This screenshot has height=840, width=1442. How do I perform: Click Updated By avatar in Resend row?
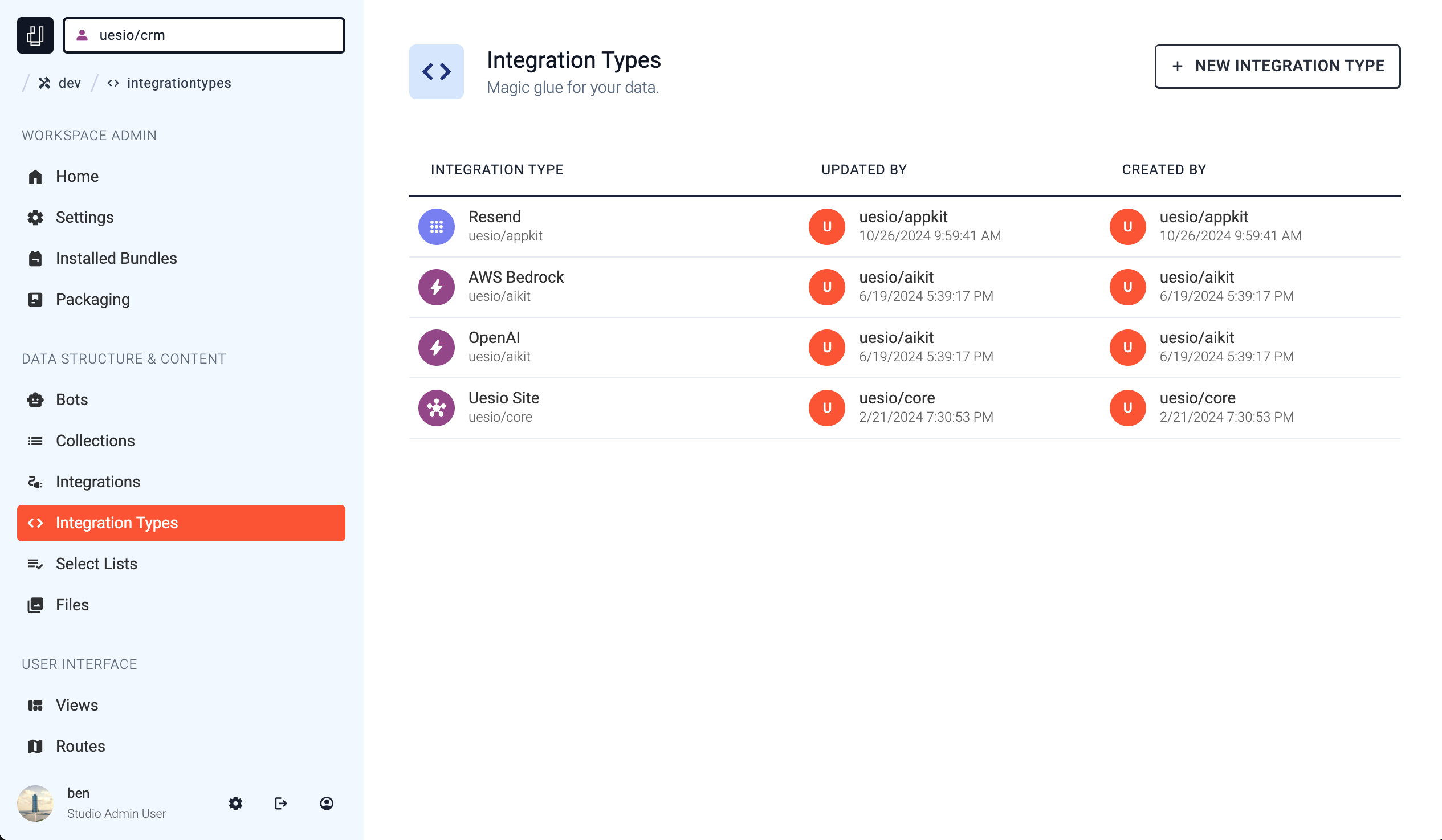click(x=826, y=227)
